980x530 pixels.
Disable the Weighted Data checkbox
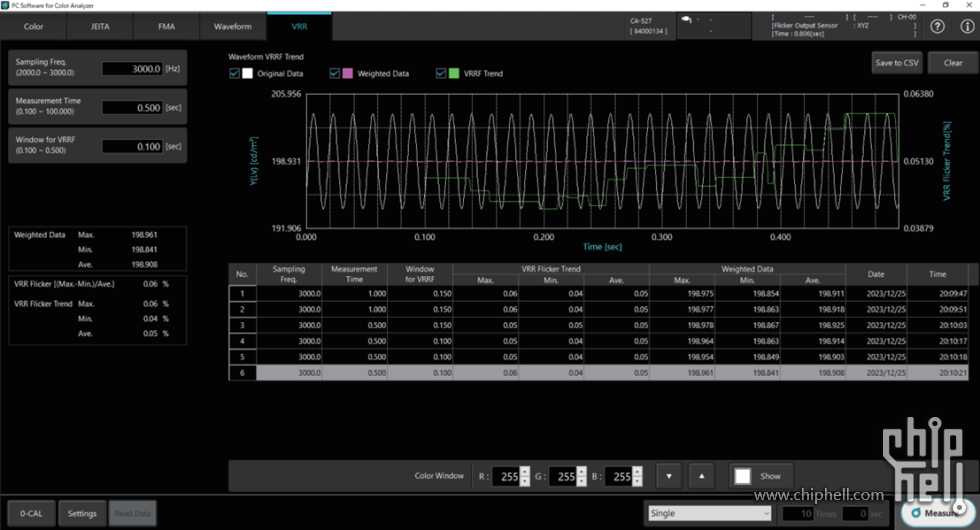(333, 74)
